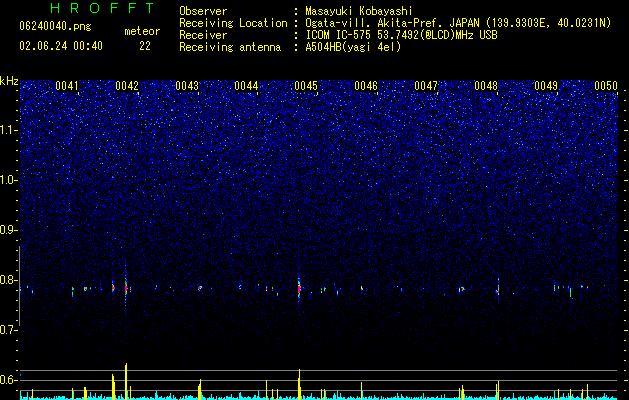Click the meteor echo near 0048
The image size is (629, 400).
498,289
